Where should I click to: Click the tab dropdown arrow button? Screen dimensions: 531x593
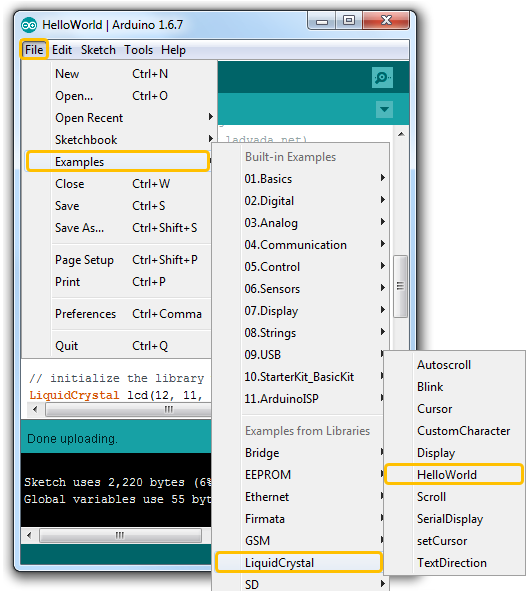coord(384,109)
